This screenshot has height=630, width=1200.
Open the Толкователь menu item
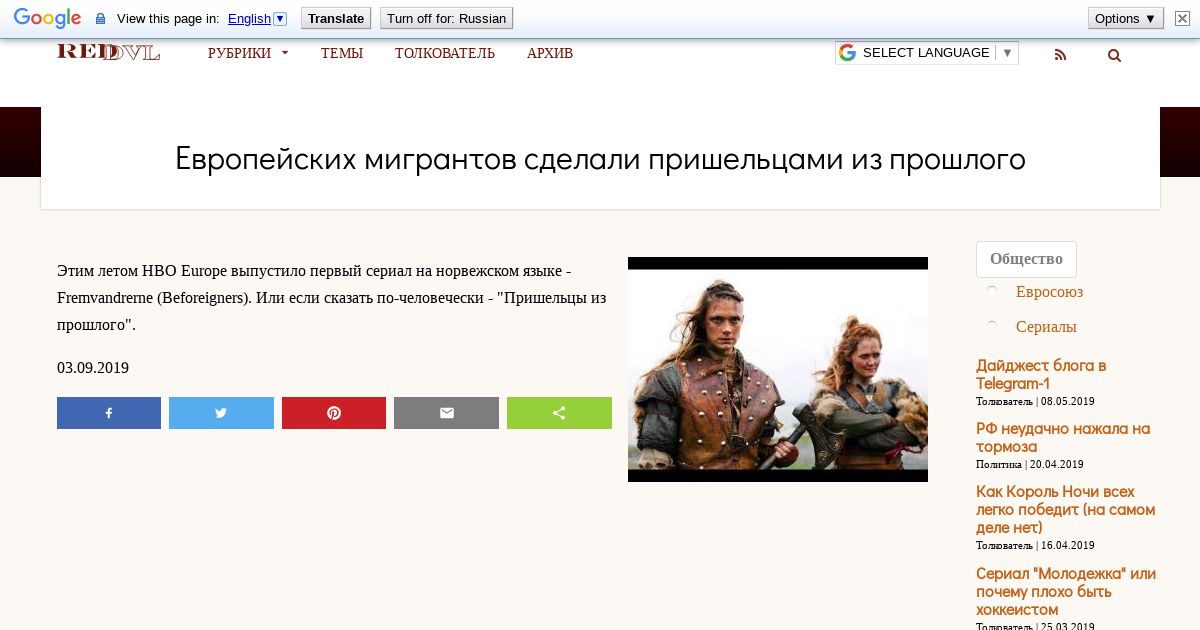click(445, 53)
